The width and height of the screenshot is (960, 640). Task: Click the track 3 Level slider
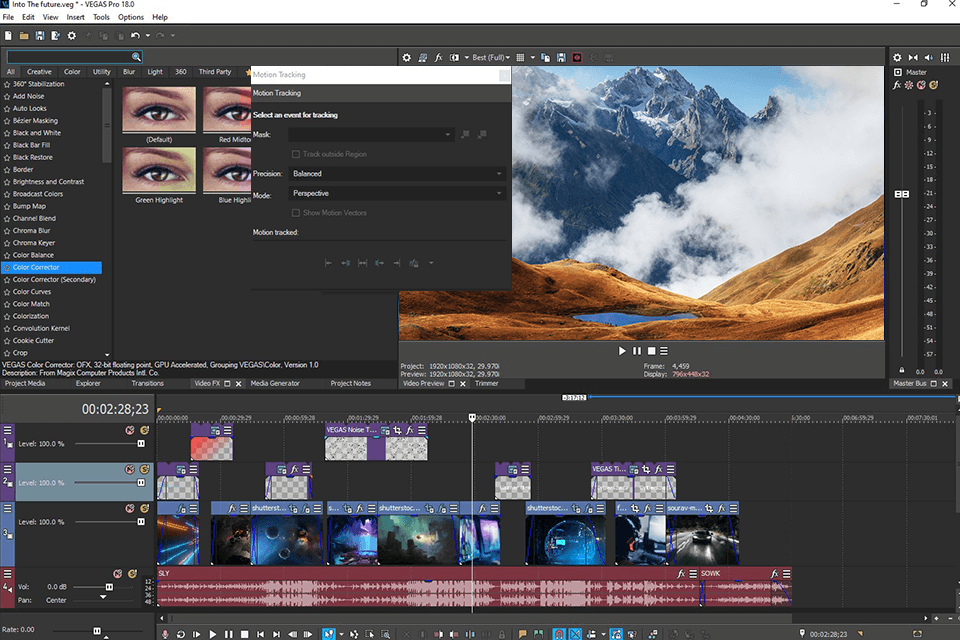tap(141, 522)
